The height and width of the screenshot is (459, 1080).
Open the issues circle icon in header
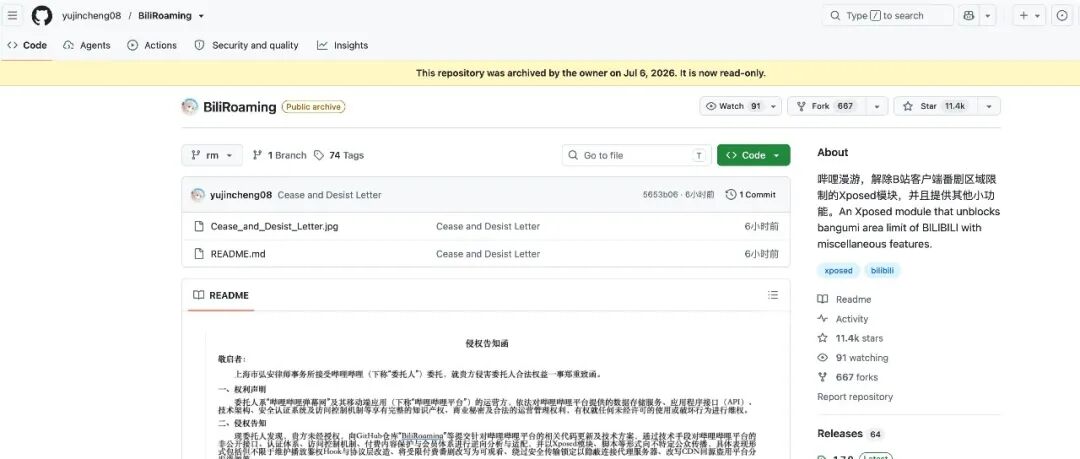pyautogui.click(x=1061, y=15)
